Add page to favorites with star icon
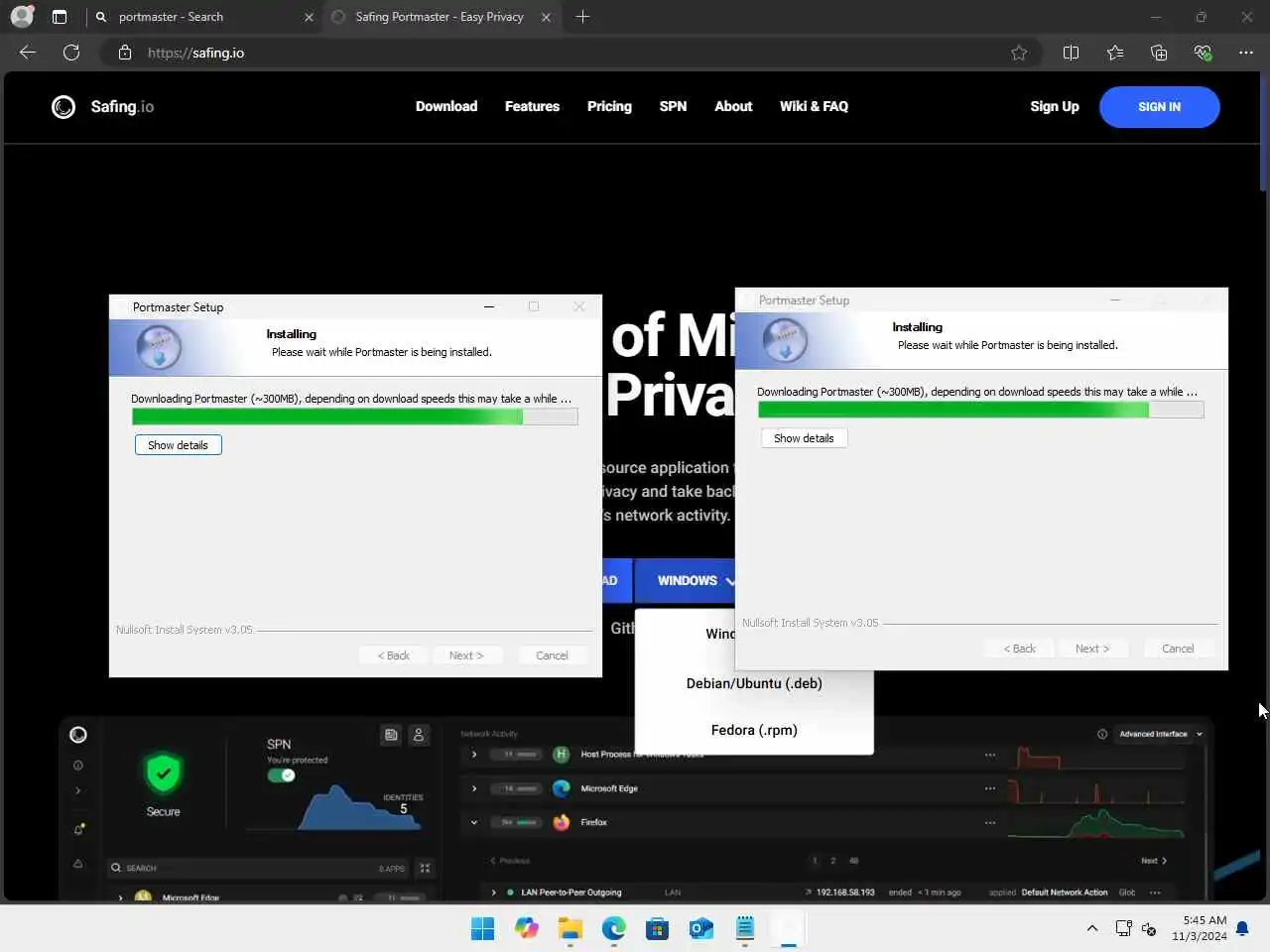 (1019, 53)
